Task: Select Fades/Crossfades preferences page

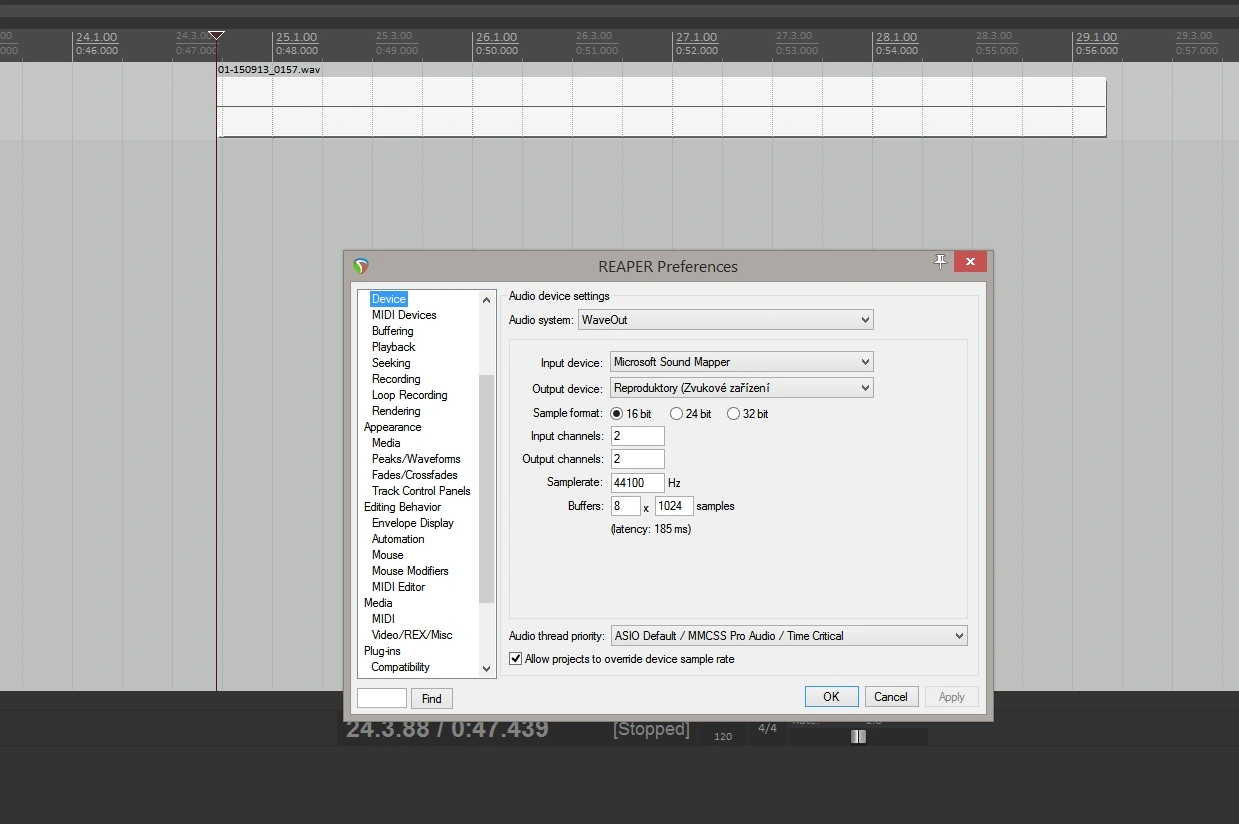Action: tap(415, 475)
